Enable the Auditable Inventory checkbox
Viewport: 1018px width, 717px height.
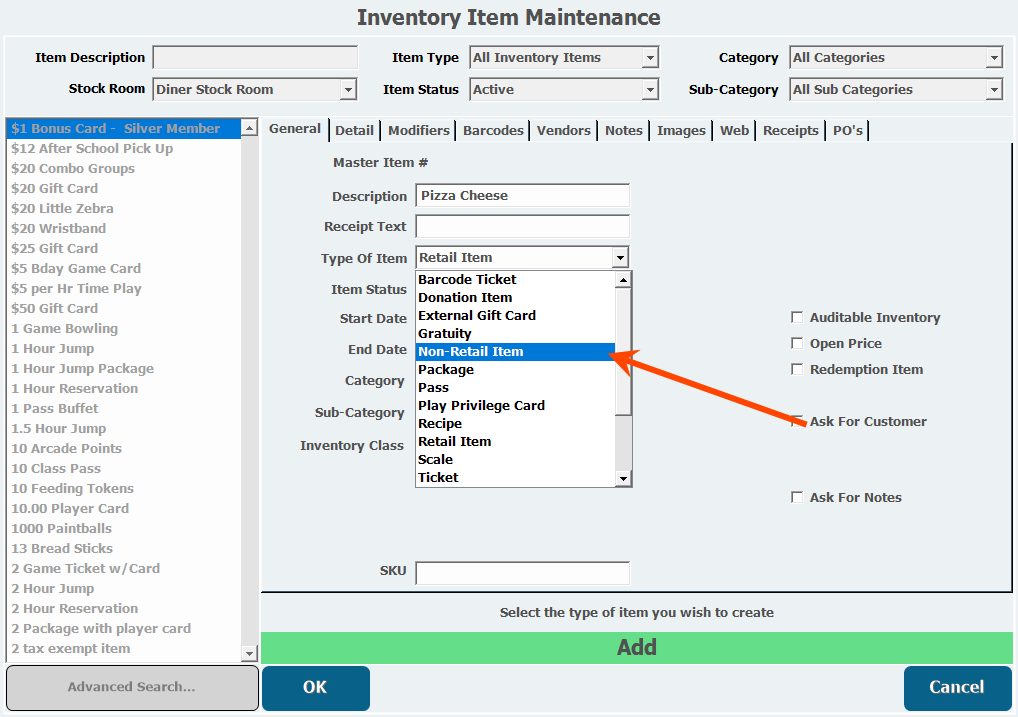pos(797,318)
